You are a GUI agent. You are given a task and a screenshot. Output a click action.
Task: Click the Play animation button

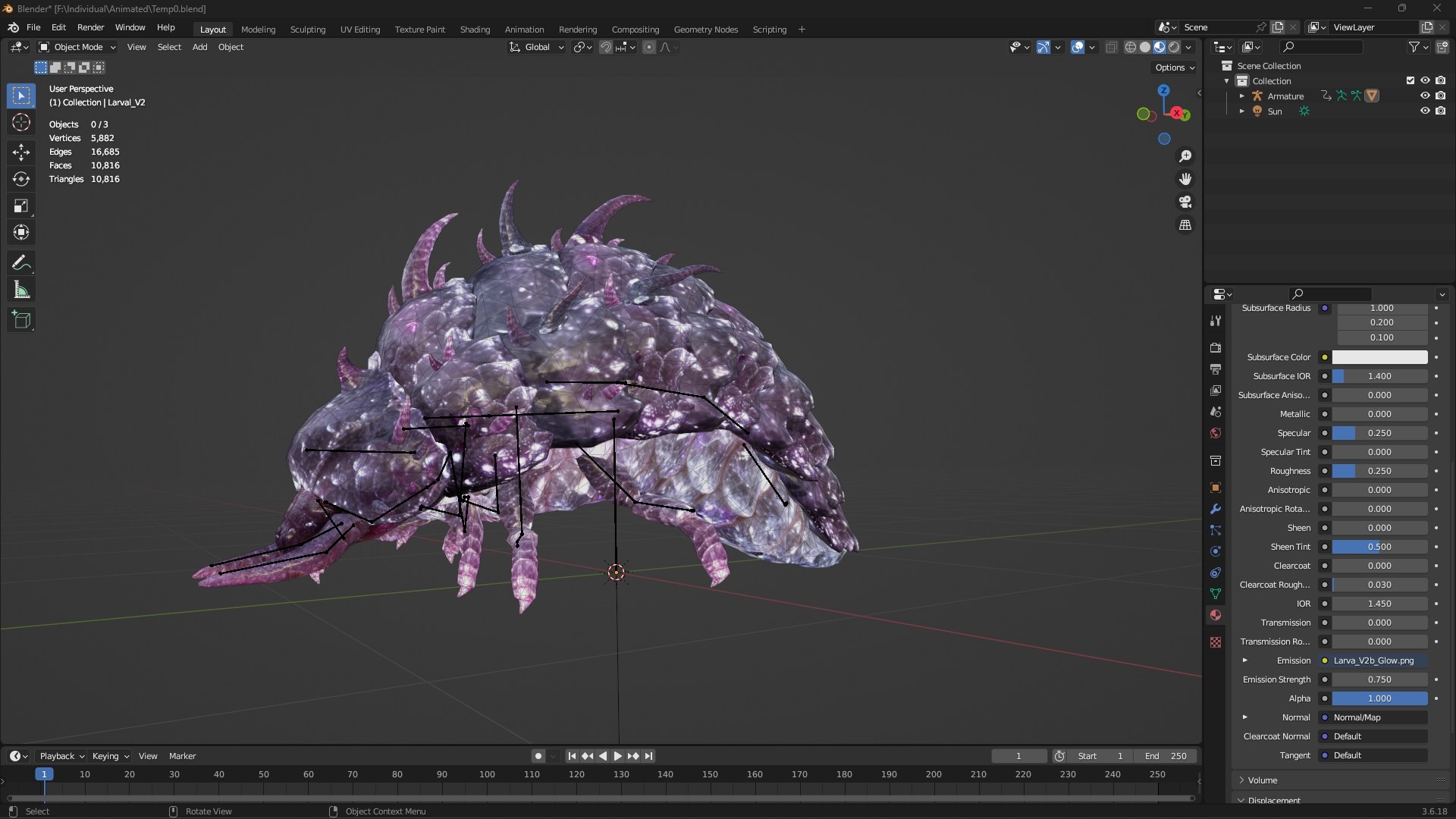617,756
